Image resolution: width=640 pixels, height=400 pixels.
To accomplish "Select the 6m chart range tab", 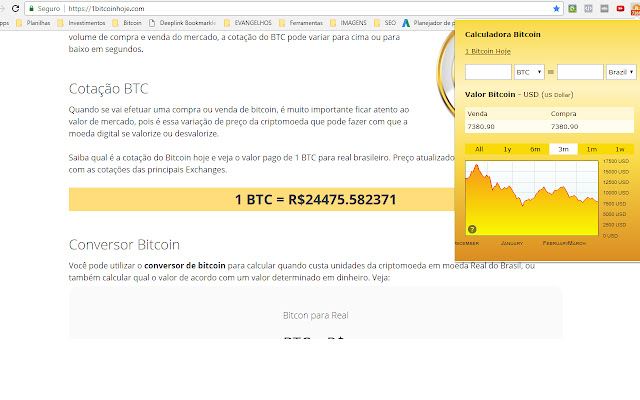I will [x=535, y=149].
